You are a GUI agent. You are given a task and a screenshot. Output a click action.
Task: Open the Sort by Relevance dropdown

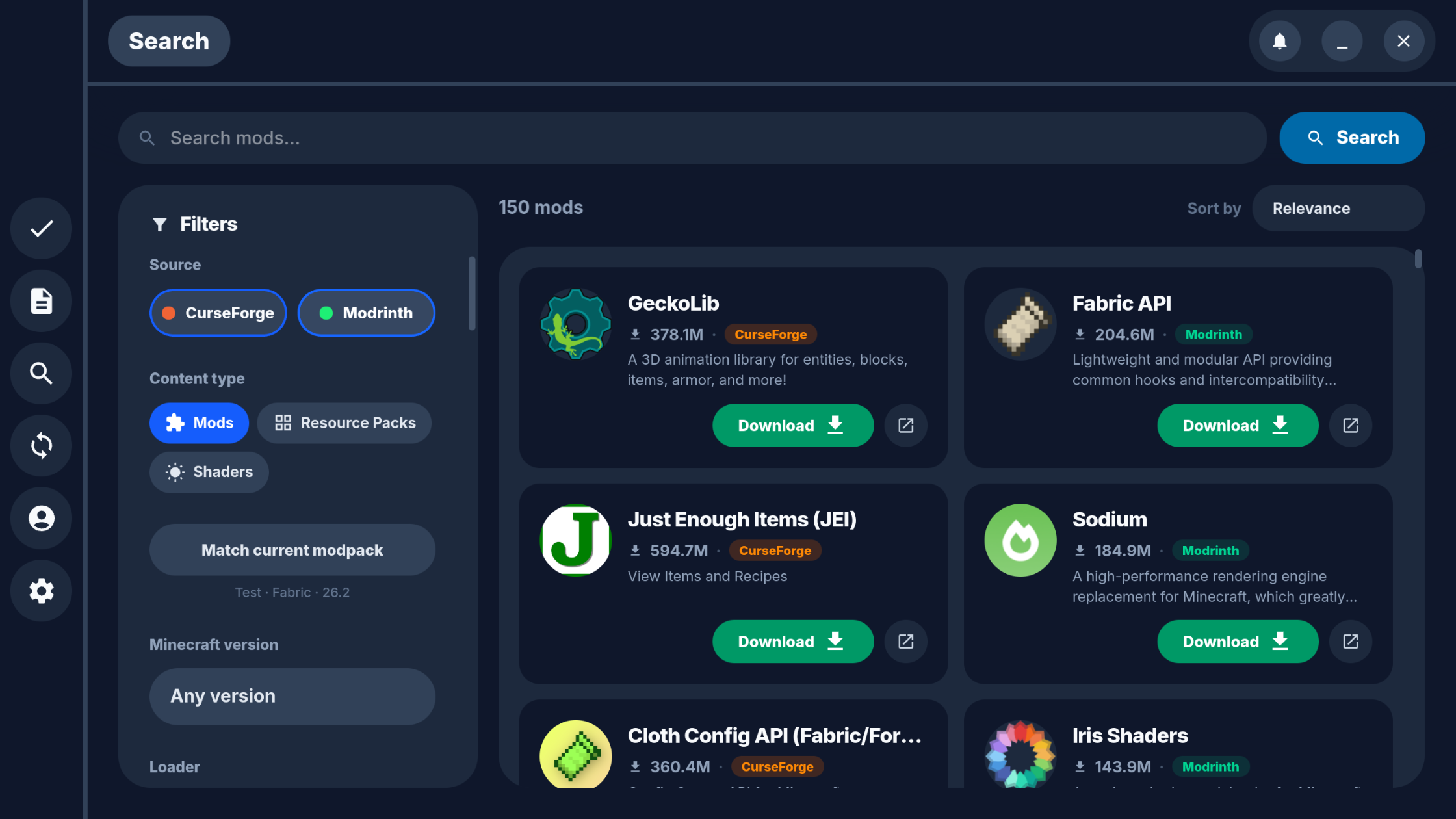1338,208
